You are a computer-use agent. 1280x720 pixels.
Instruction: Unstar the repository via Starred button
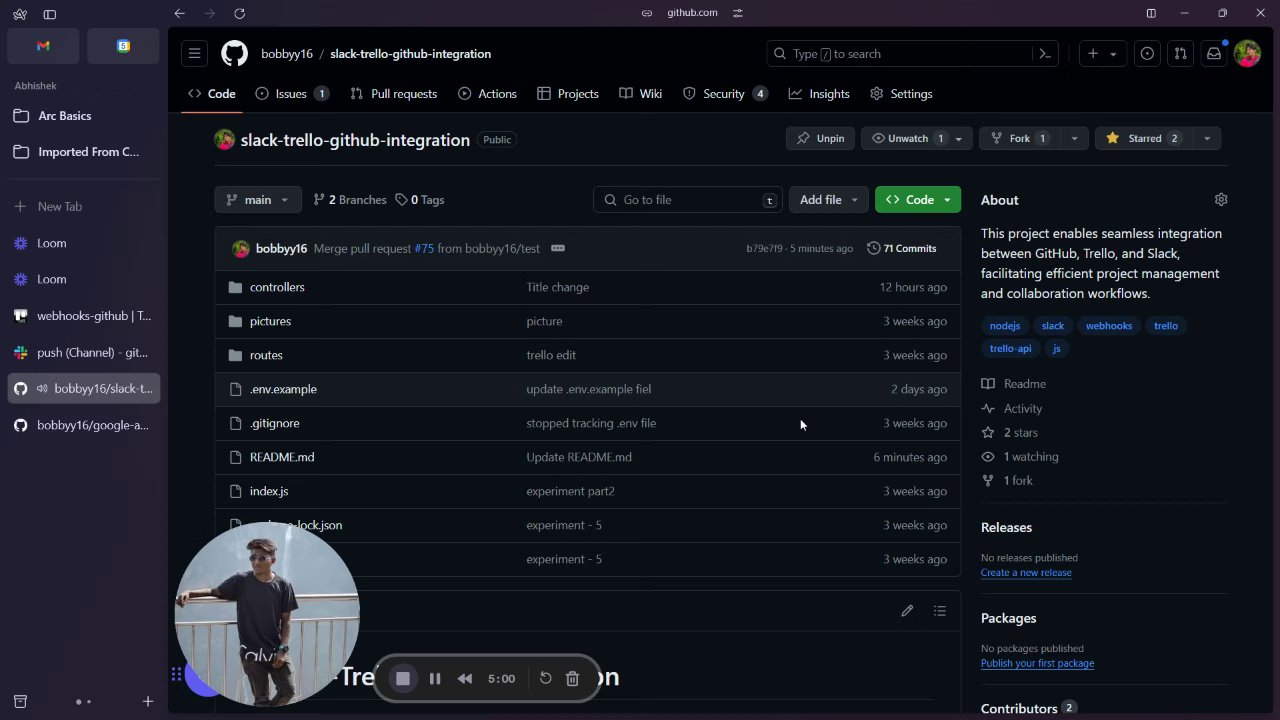click(1143, 139)
